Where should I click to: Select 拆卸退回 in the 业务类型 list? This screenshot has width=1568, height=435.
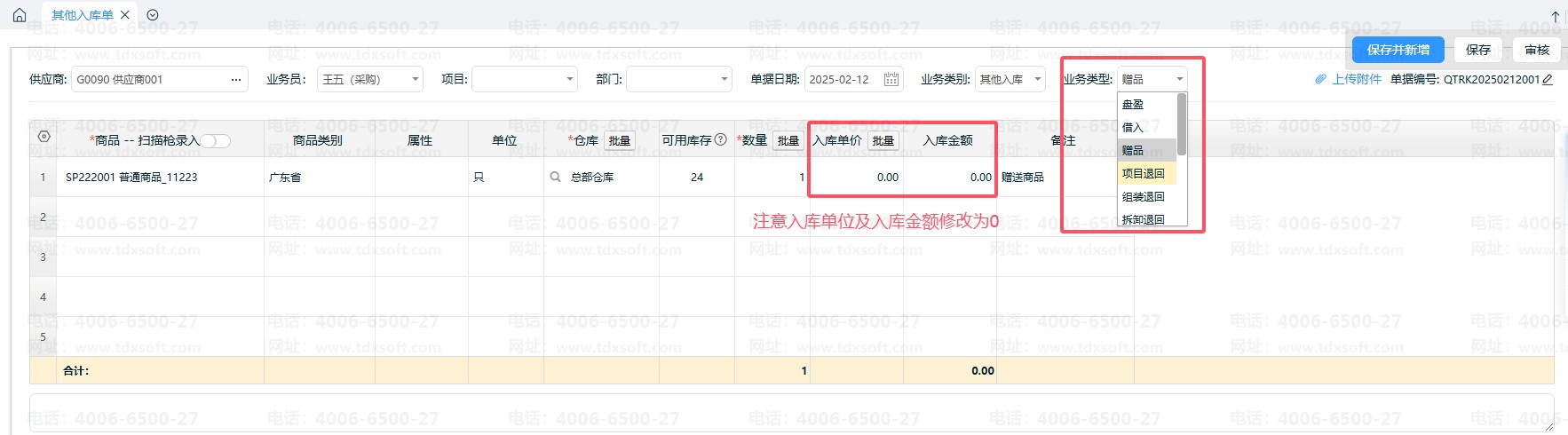pyautogui.click(x=1146, y=218)
